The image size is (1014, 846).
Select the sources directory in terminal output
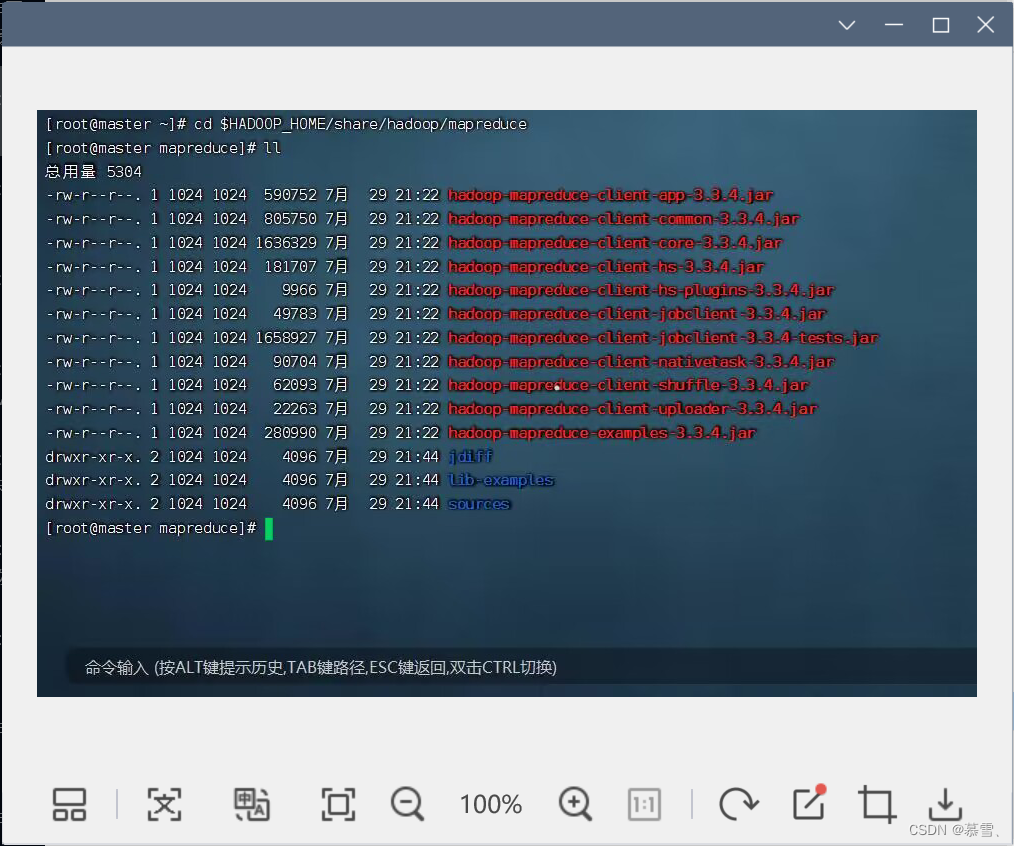479,504
